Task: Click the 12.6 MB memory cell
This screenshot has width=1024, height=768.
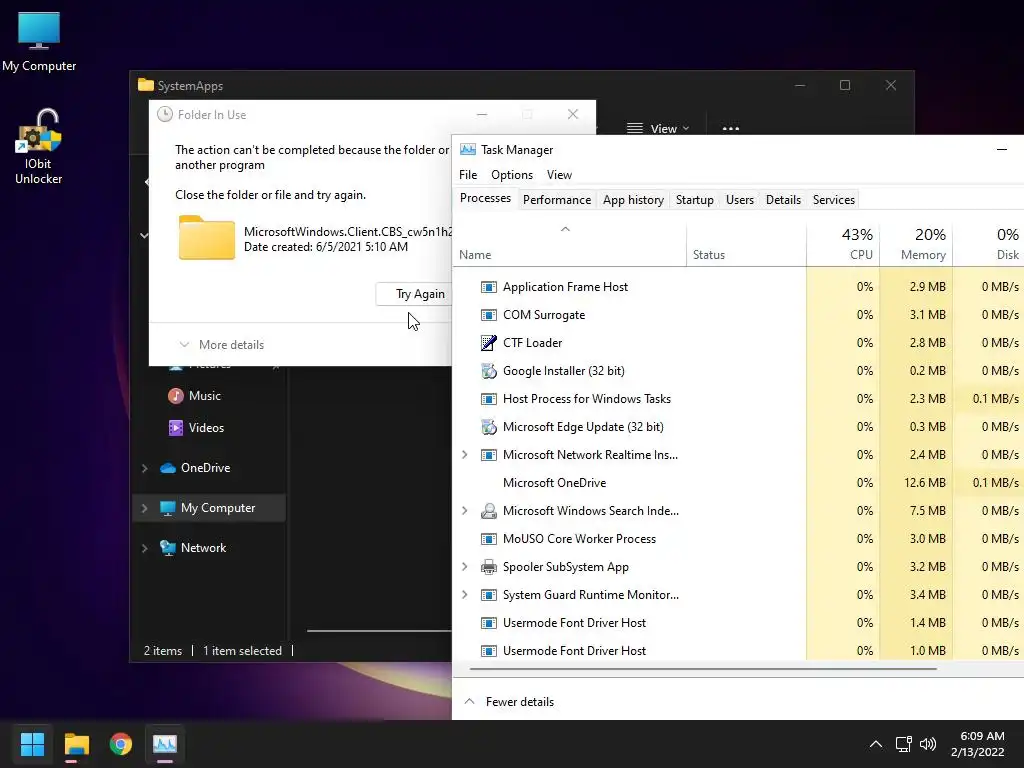Action: pyautogui.click(x=916, y=483)
